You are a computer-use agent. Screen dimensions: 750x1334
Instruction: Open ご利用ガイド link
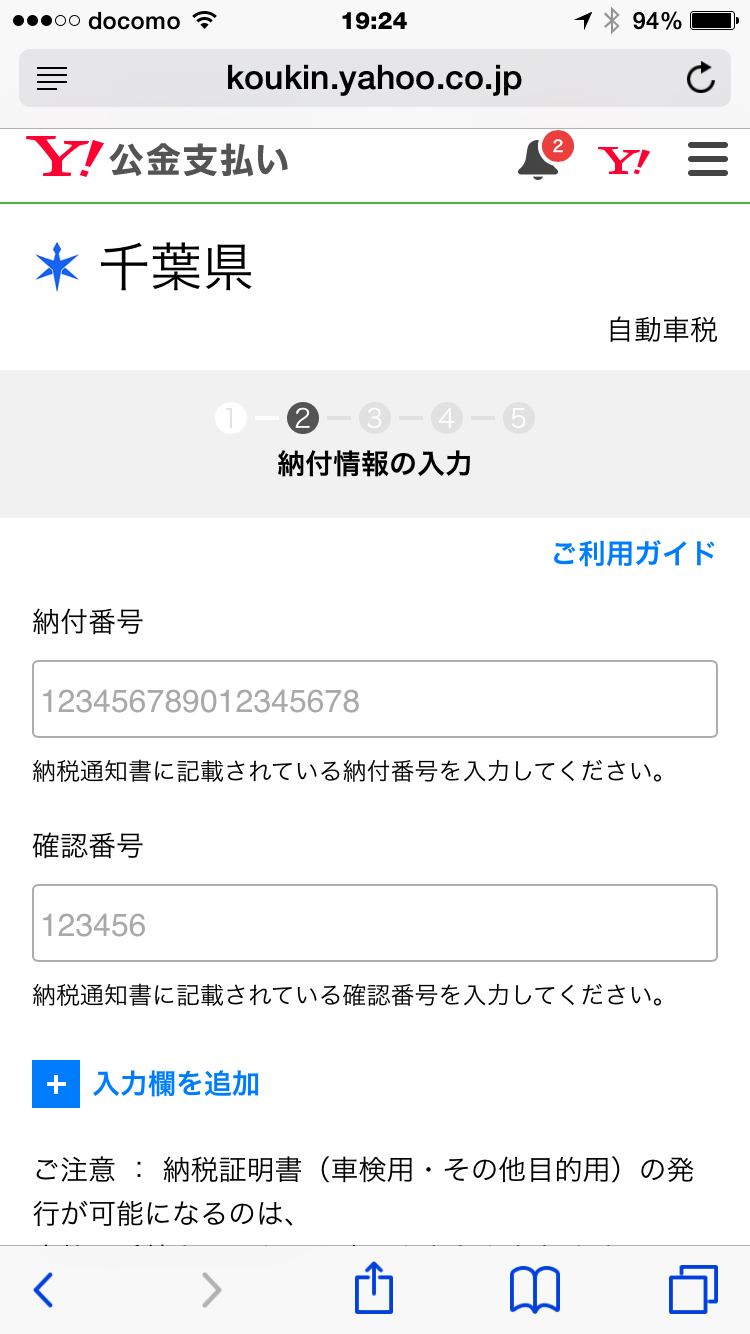tap(634, 552)
